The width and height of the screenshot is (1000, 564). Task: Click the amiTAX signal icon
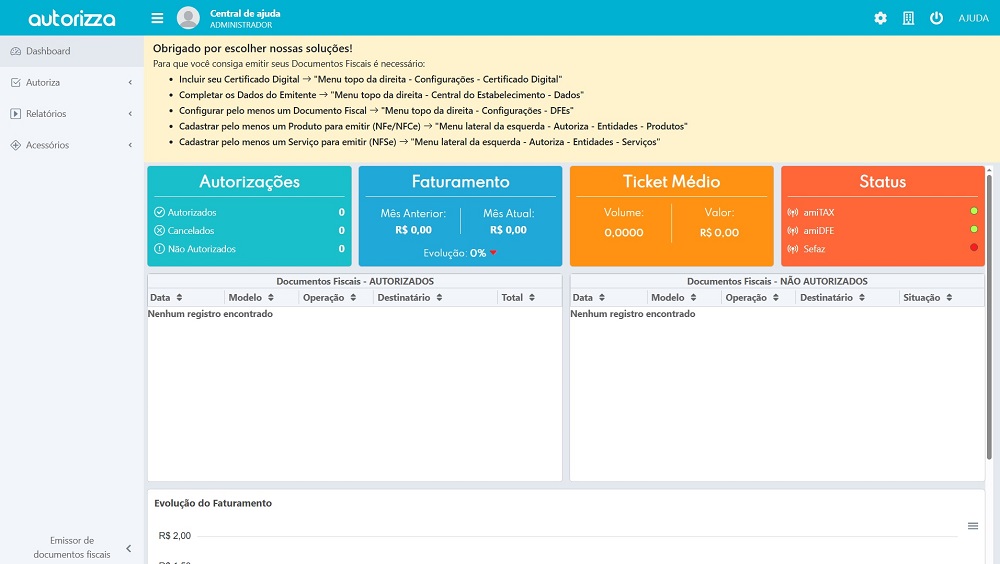[x=793, y=213]
